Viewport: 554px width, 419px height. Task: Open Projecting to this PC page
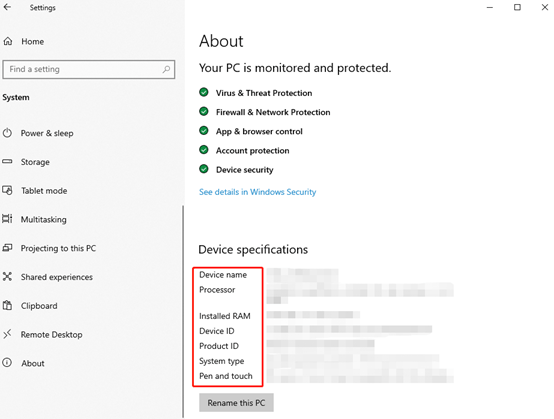[x=58, y=248]
